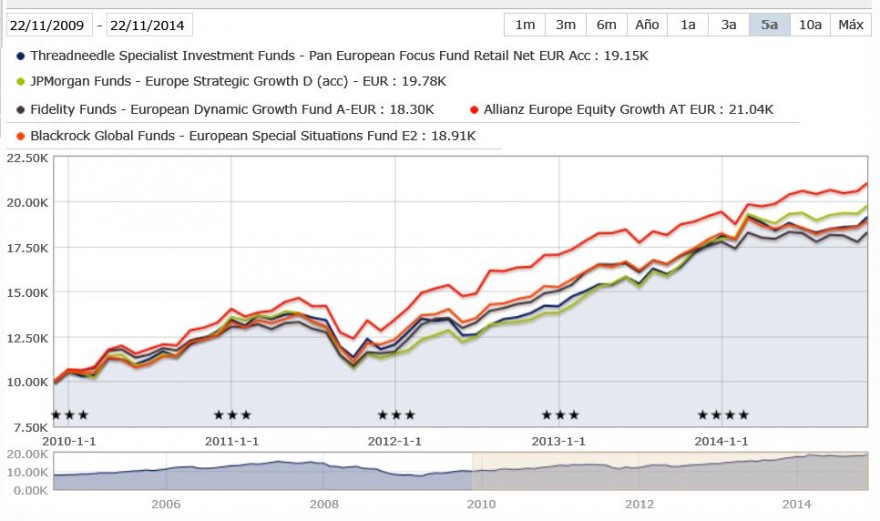This screenshot has width=880, height=521.
Task: Select the 1m time range
Action: coord(525,25)
